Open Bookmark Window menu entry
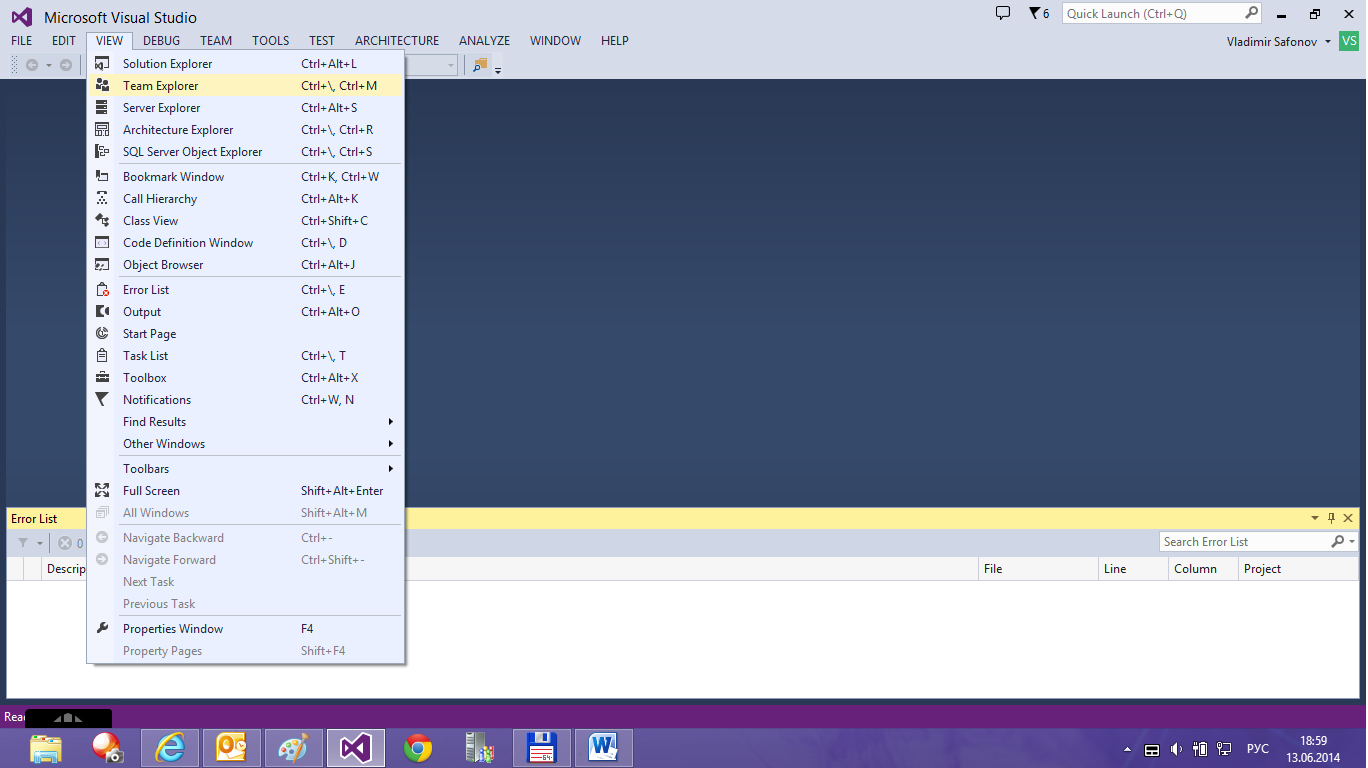The width and height of the screenshot is (1368, 768). [245, 177]
